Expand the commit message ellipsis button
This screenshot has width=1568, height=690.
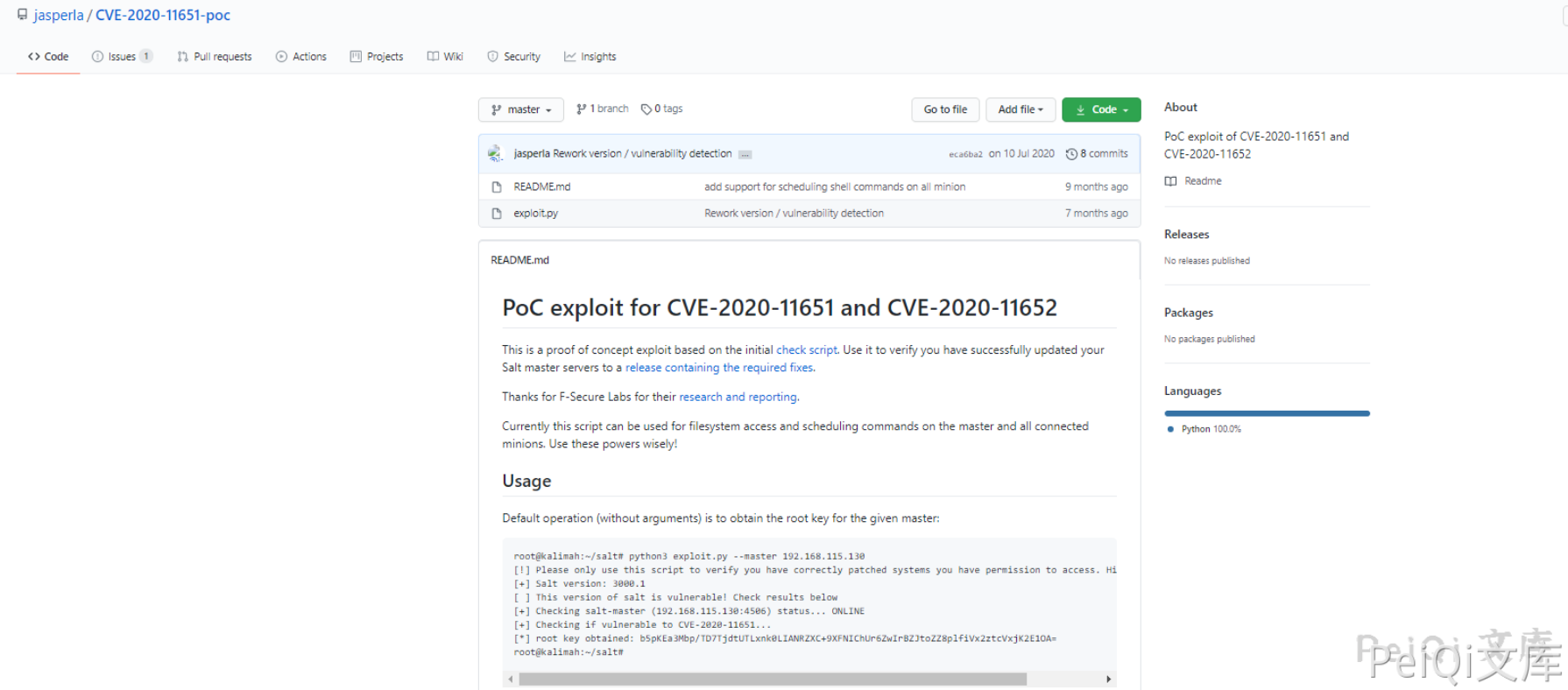(x=745, y=154)
